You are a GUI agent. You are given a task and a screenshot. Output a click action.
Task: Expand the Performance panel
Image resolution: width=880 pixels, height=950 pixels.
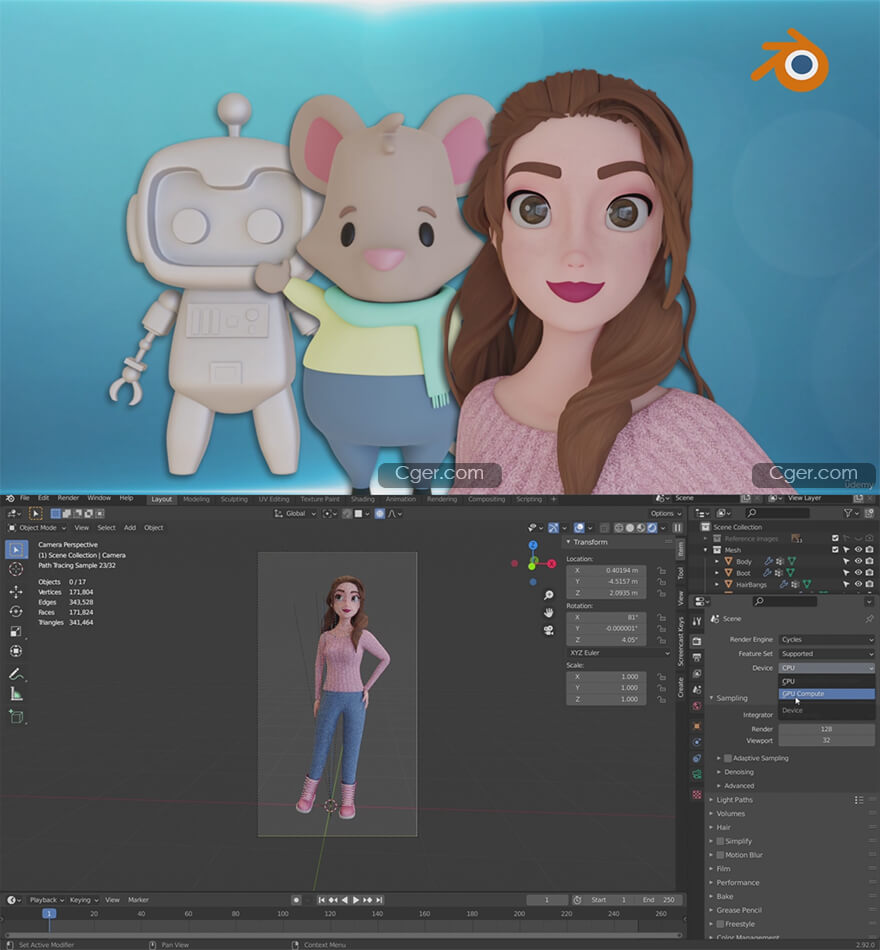pos(737,883)
